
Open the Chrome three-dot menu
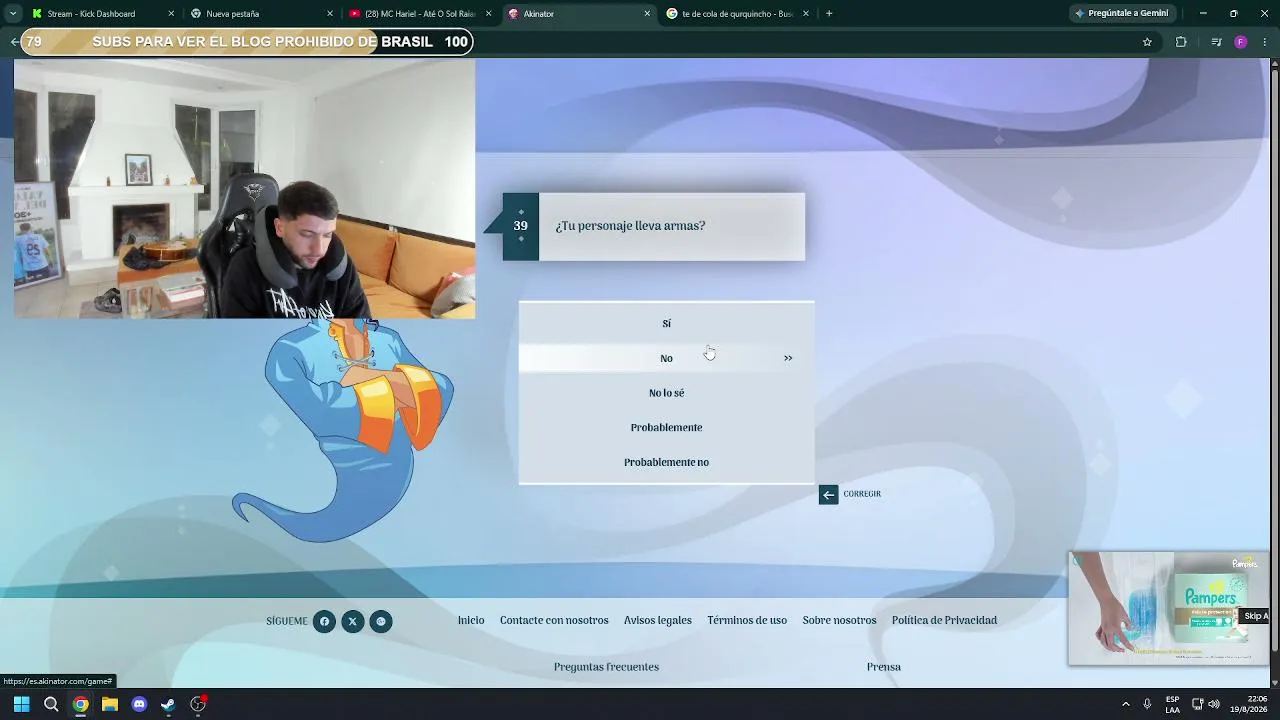[x=1265, y=42]
